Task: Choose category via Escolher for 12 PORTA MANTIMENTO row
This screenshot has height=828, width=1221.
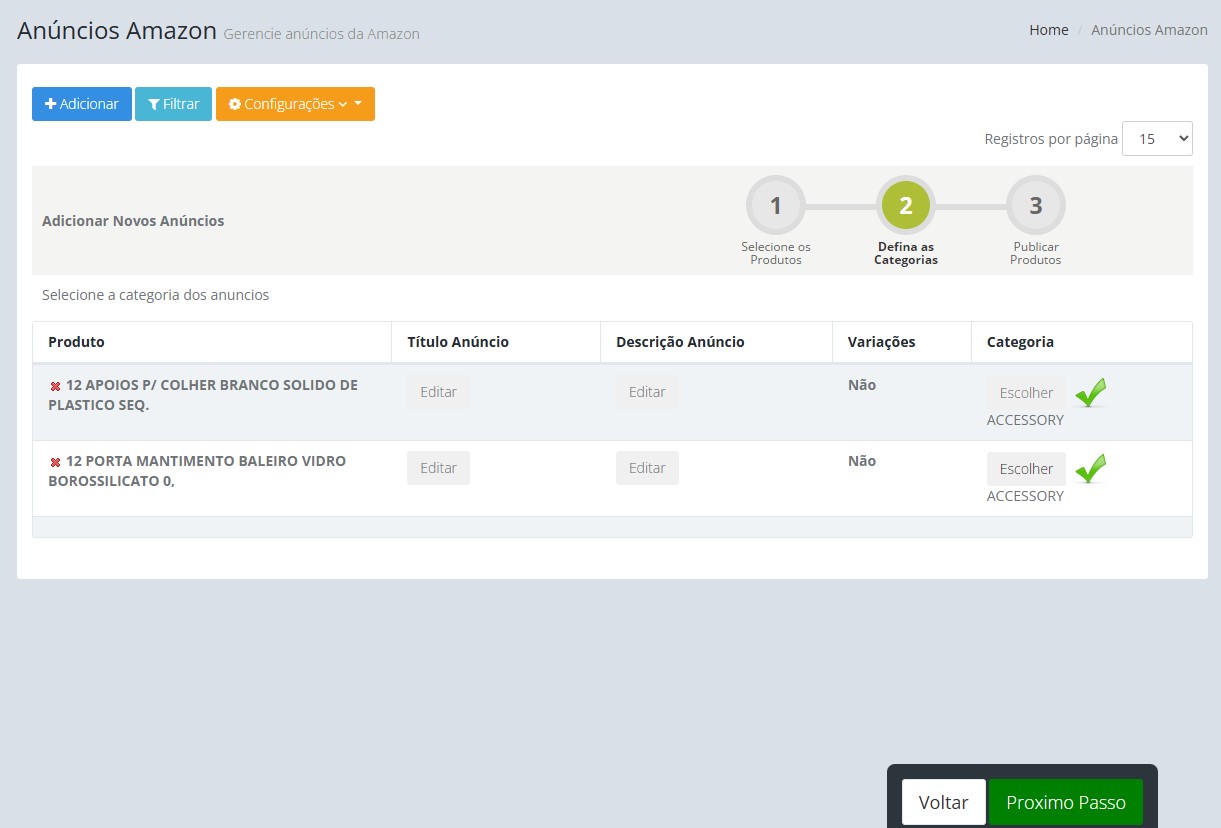Action: pos(1026,469)
